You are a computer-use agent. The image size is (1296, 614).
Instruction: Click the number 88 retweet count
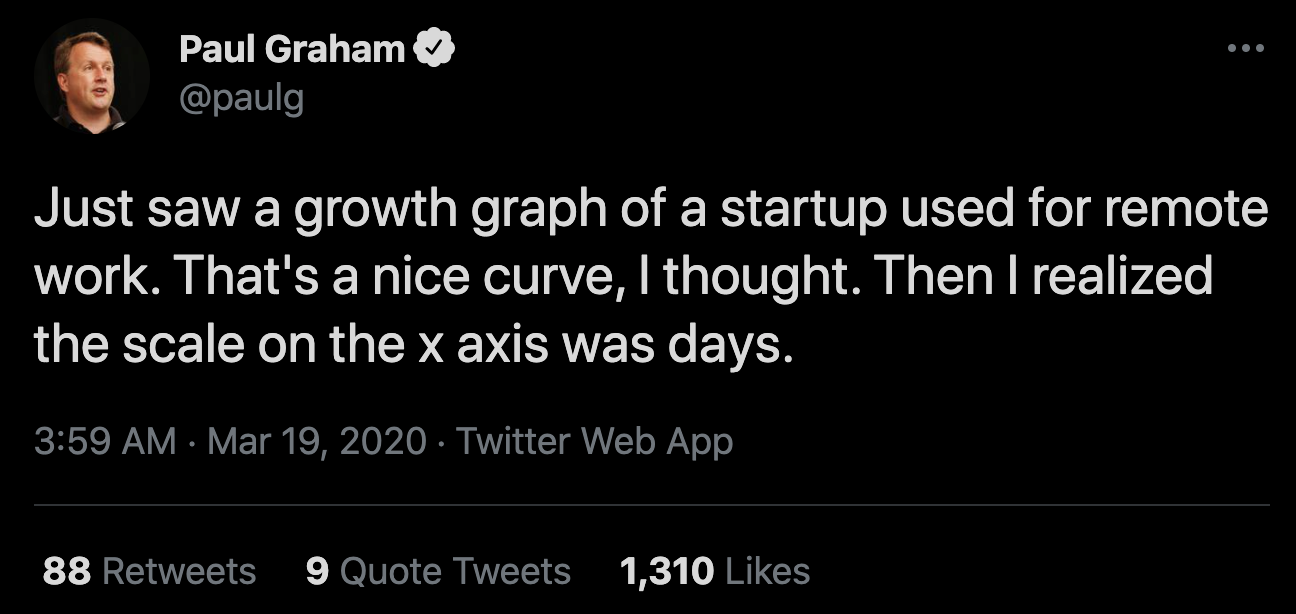pyautogui.click(x=67, y=571)
